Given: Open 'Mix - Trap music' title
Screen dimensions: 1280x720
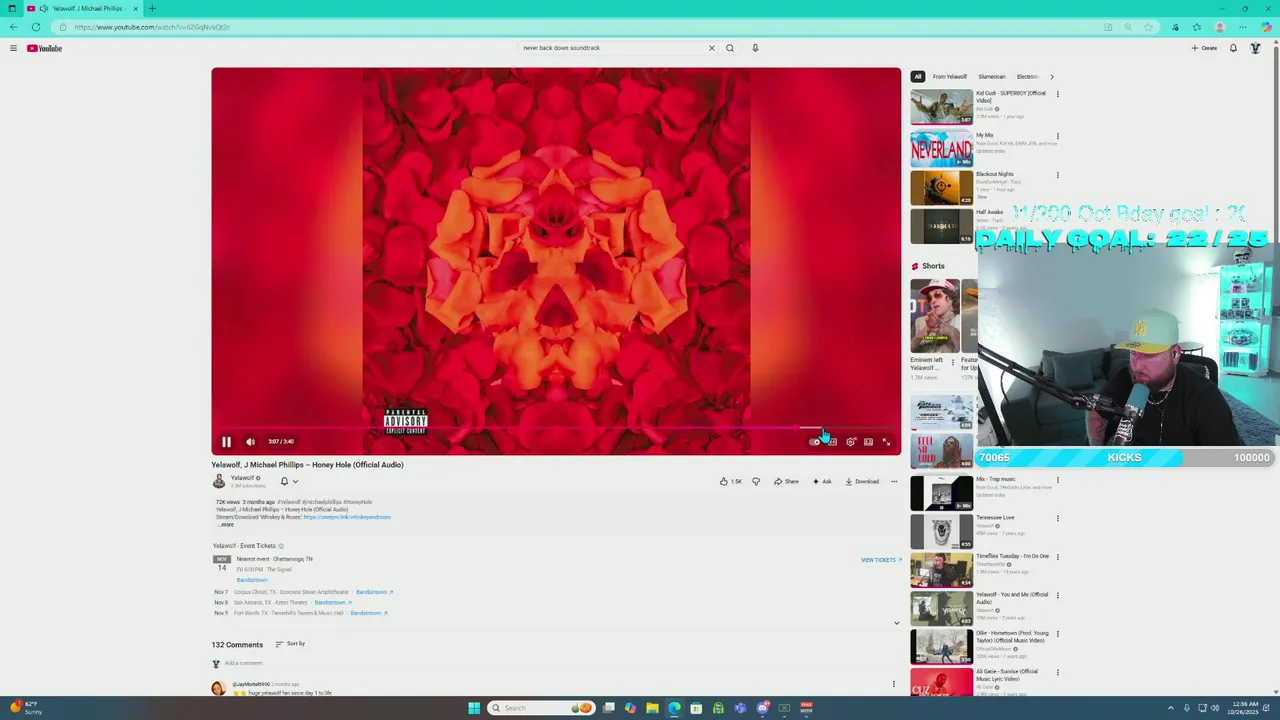Looking at the screenshot, I should point(996,479).
